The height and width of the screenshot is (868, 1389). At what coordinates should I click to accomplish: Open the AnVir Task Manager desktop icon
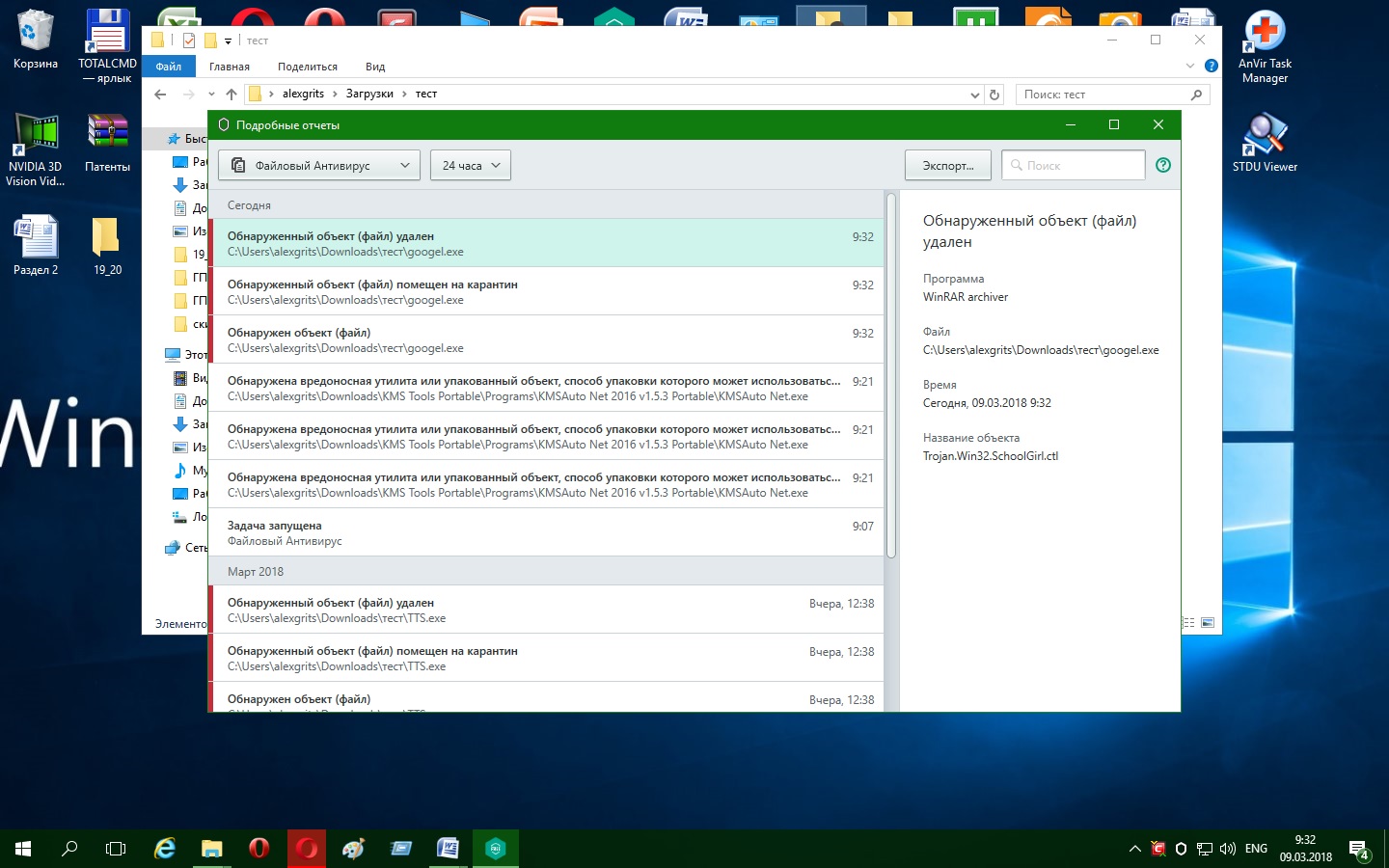tap(1265, 46)
